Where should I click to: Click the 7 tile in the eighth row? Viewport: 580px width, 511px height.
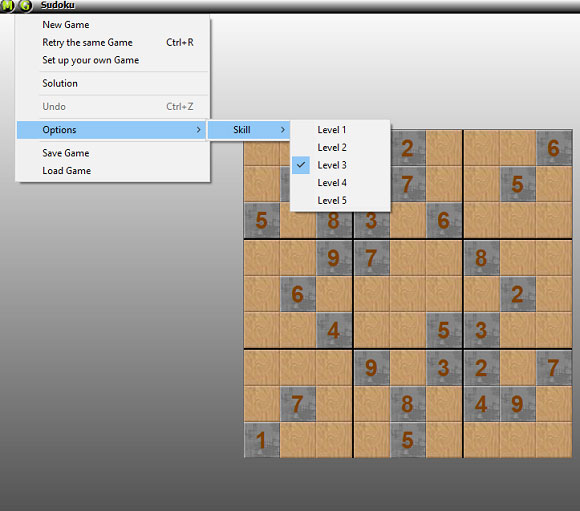(x=298, y=404)
